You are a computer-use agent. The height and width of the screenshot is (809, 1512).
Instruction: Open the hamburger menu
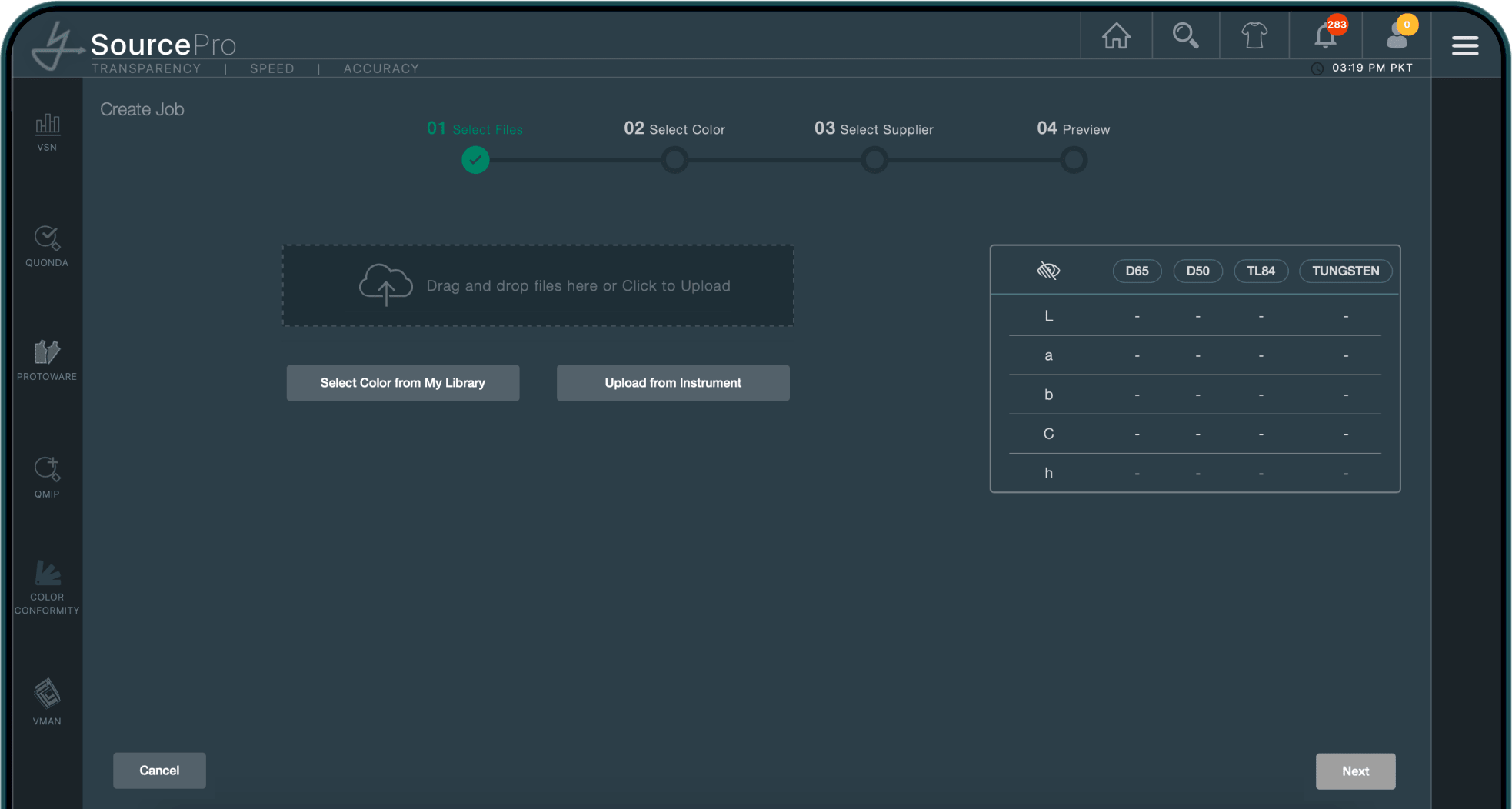pos(1465,46)
